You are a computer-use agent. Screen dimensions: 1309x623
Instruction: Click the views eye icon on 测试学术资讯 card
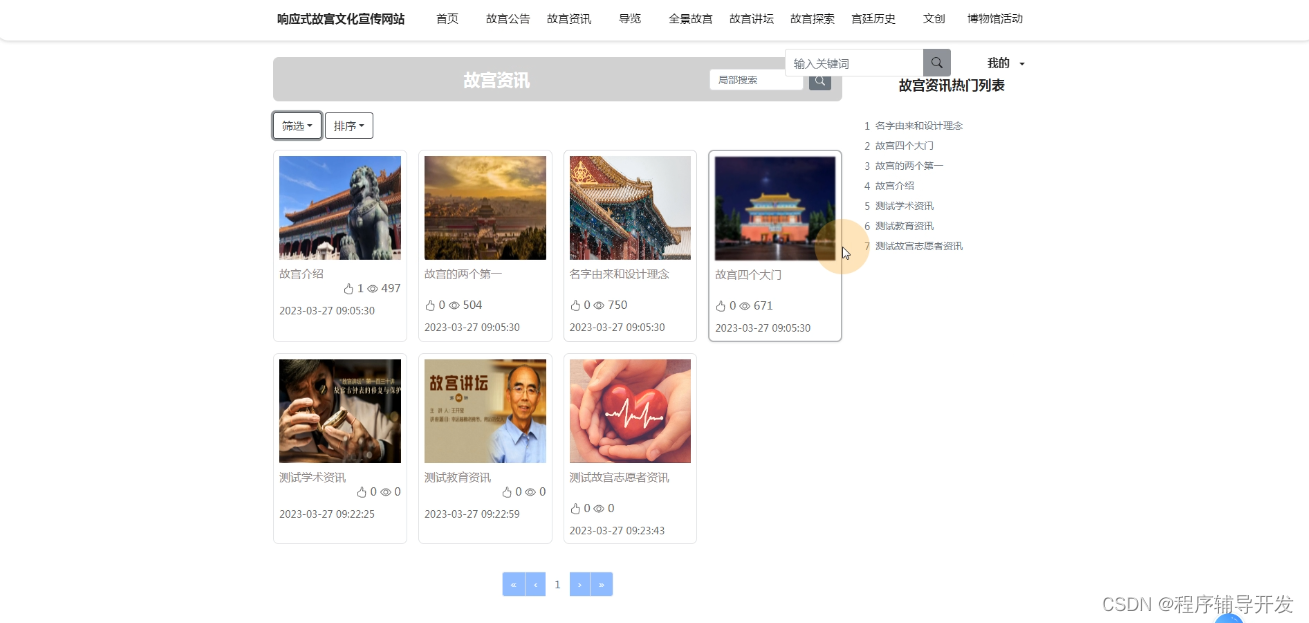pyautogui.click(x=386, y=492)
